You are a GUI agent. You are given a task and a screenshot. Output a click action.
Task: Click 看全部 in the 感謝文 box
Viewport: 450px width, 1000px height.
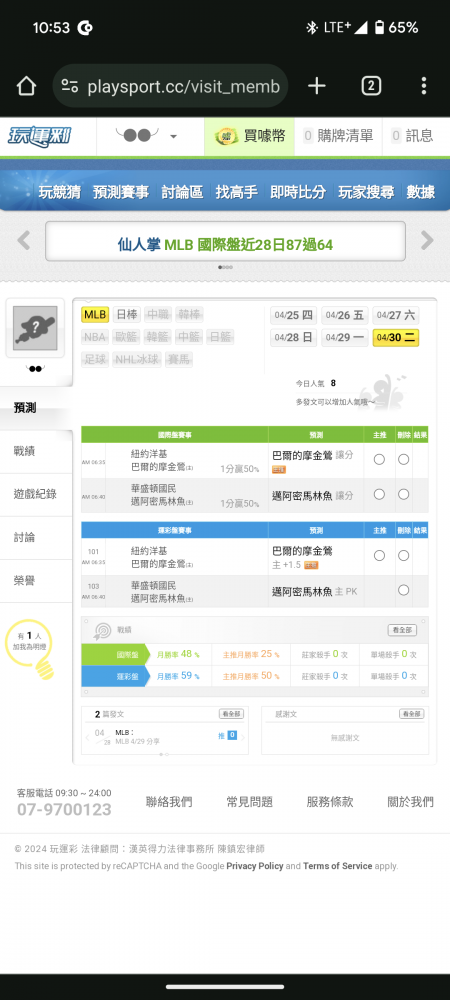coord(412,714)
